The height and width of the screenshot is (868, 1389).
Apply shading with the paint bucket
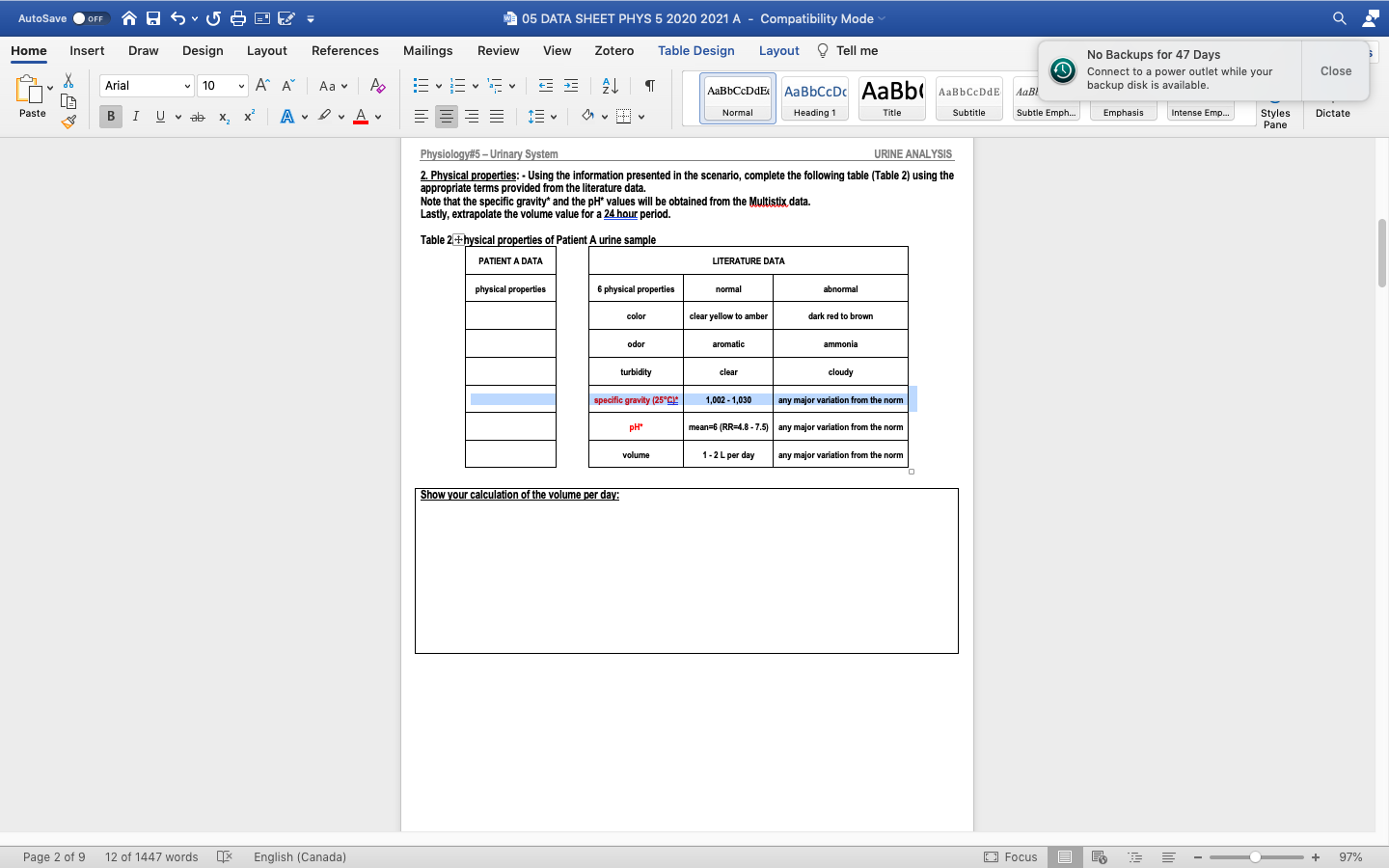[587, 117]
